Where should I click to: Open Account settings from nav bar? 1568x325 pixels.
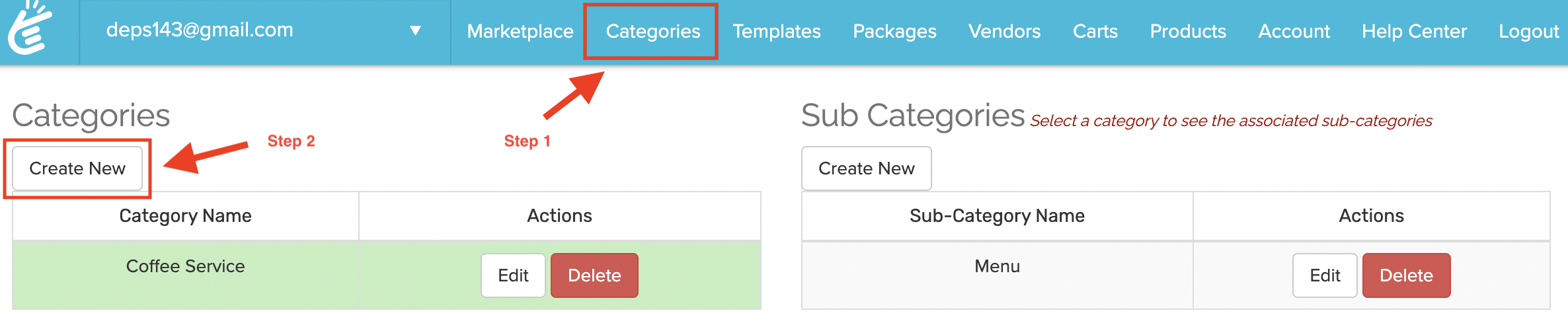point(1294,31)
